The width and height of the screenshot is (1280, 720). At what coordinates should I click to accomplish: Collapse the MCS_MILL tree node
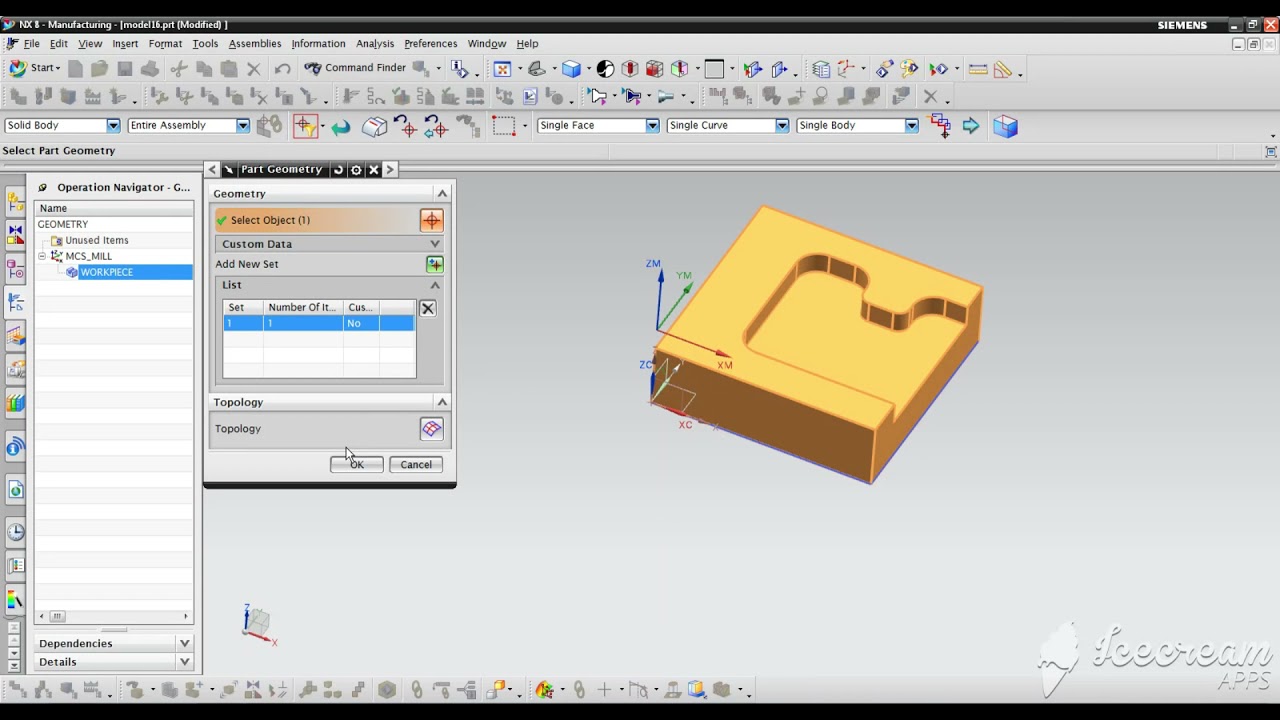(43, 256)
